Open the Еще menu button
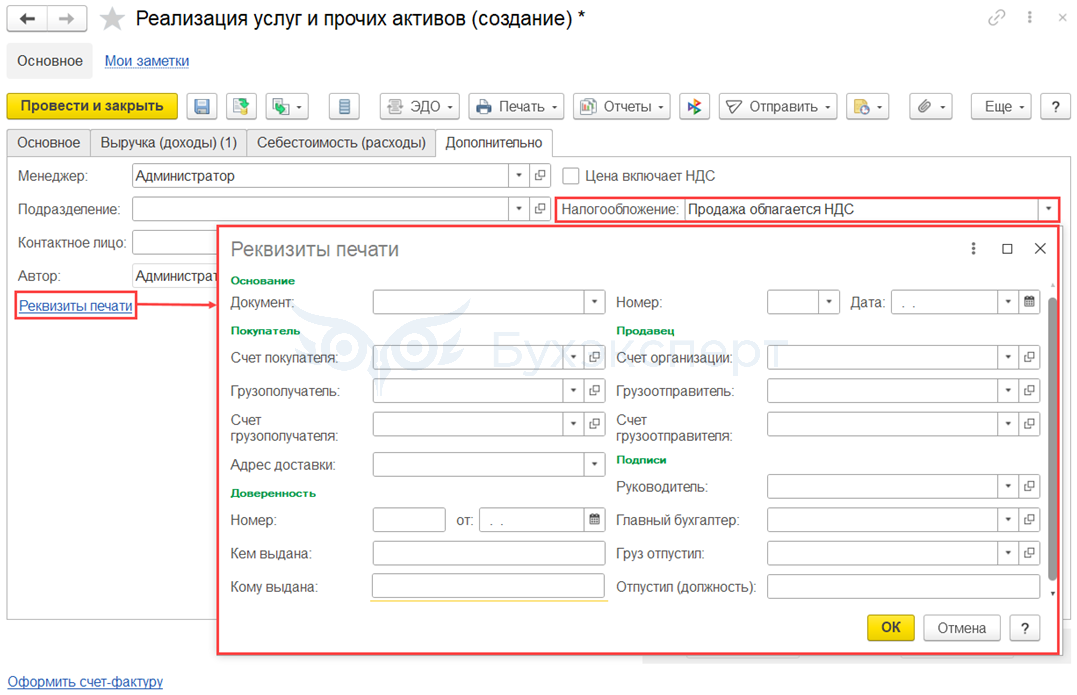1077x695 pixels. (x=1001, y=106)
